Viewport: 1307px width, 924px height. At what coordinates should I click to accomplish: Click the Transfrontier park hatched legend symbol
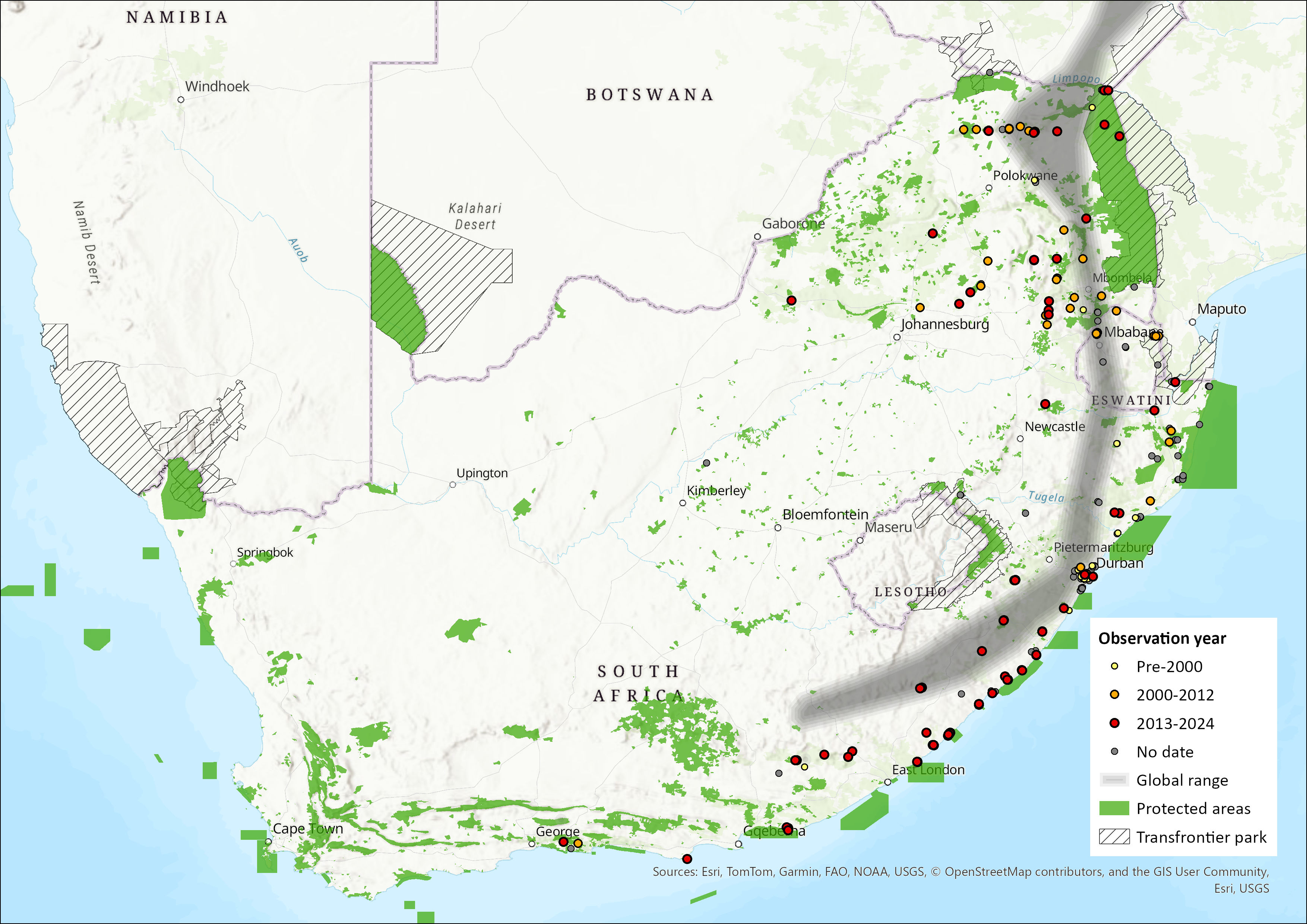click(x=1114, y=837)
